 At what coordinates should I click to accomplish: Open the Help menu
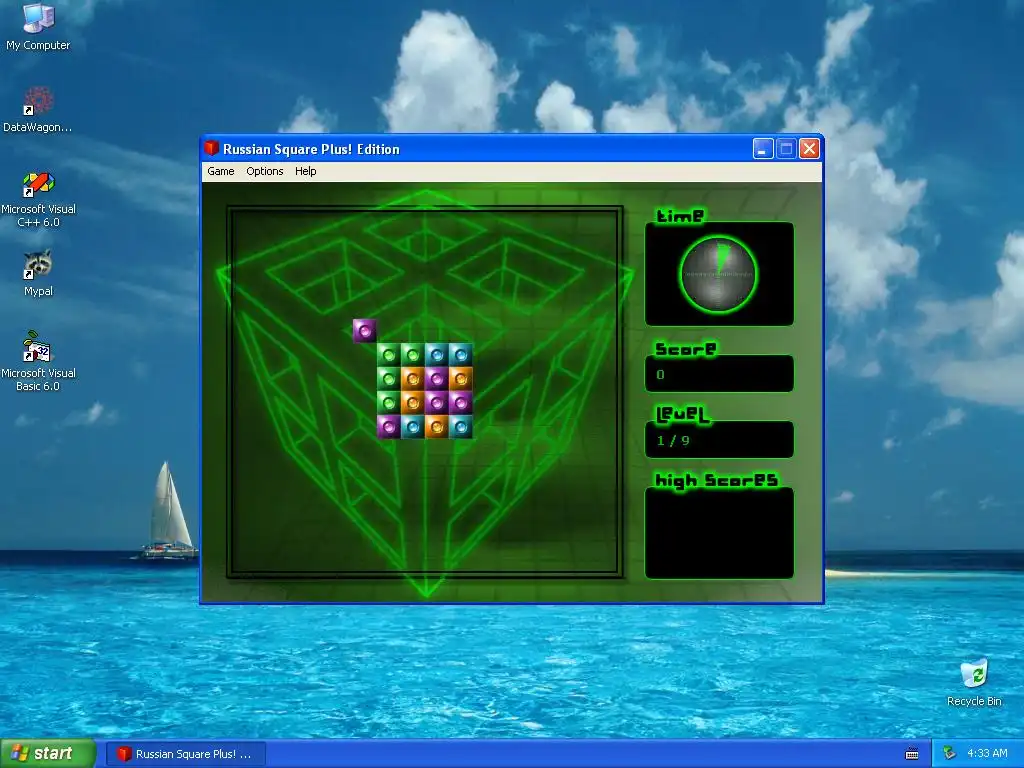(306, 171)
